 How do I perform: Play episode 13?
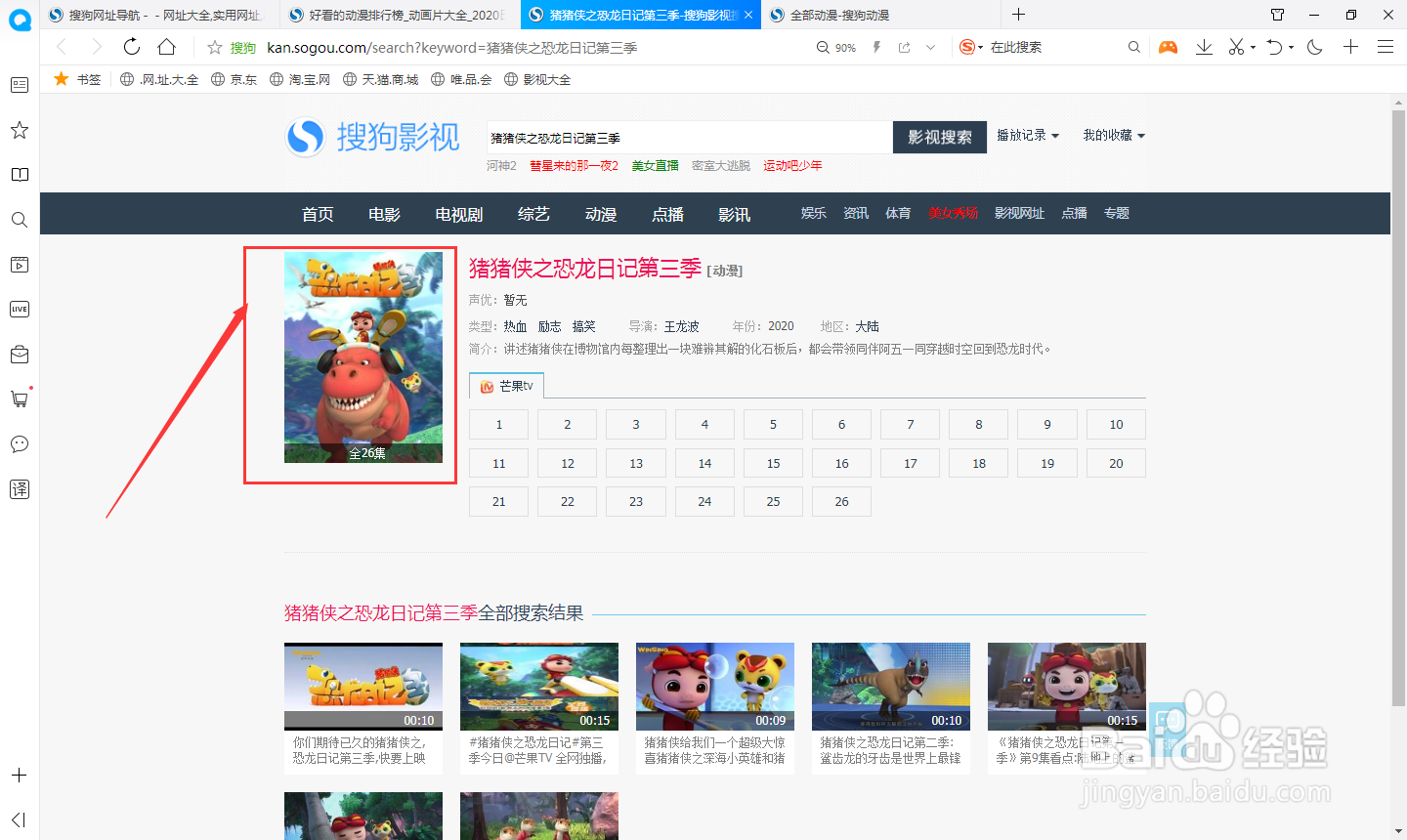pyautogui.click(x=636, y=463)
